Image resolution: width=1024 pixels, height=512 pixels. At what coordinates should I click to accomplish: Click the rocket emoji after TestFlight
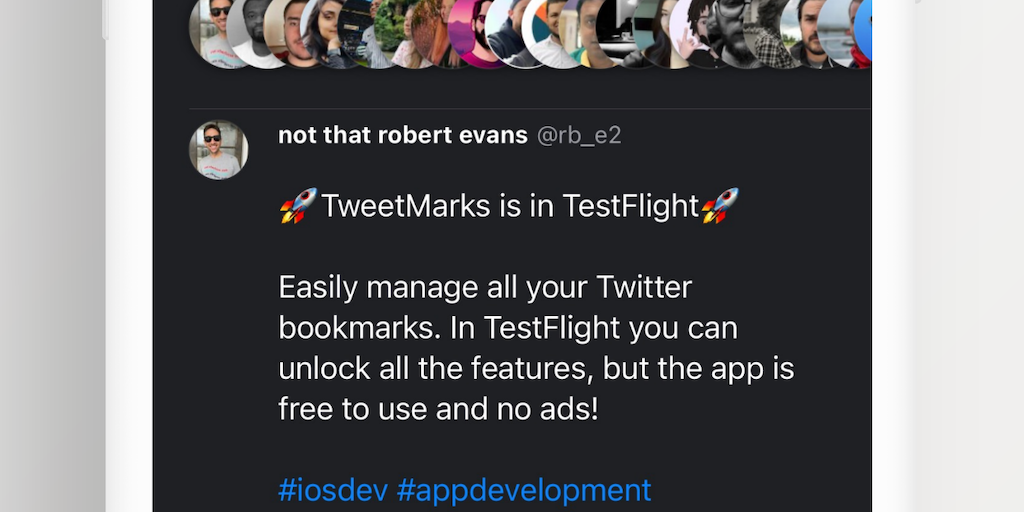[x=720, y=206]
